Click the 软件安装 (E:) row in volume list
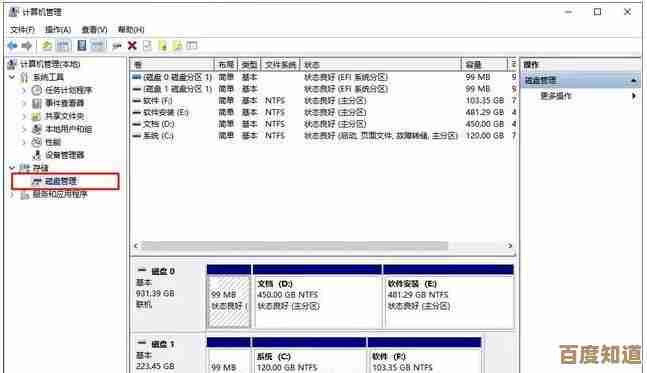 324,112
